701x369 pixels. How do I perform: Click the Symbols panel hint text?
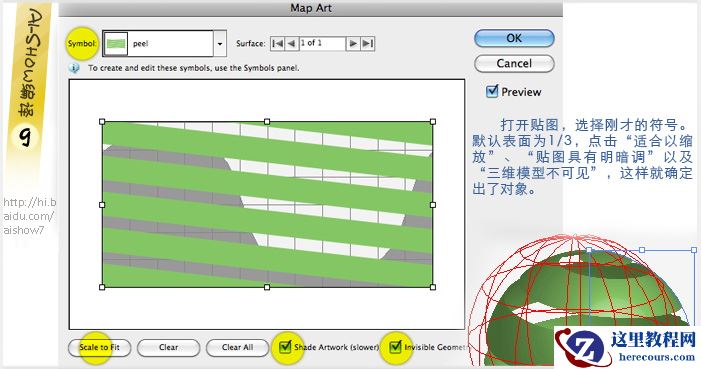[194, 68]
